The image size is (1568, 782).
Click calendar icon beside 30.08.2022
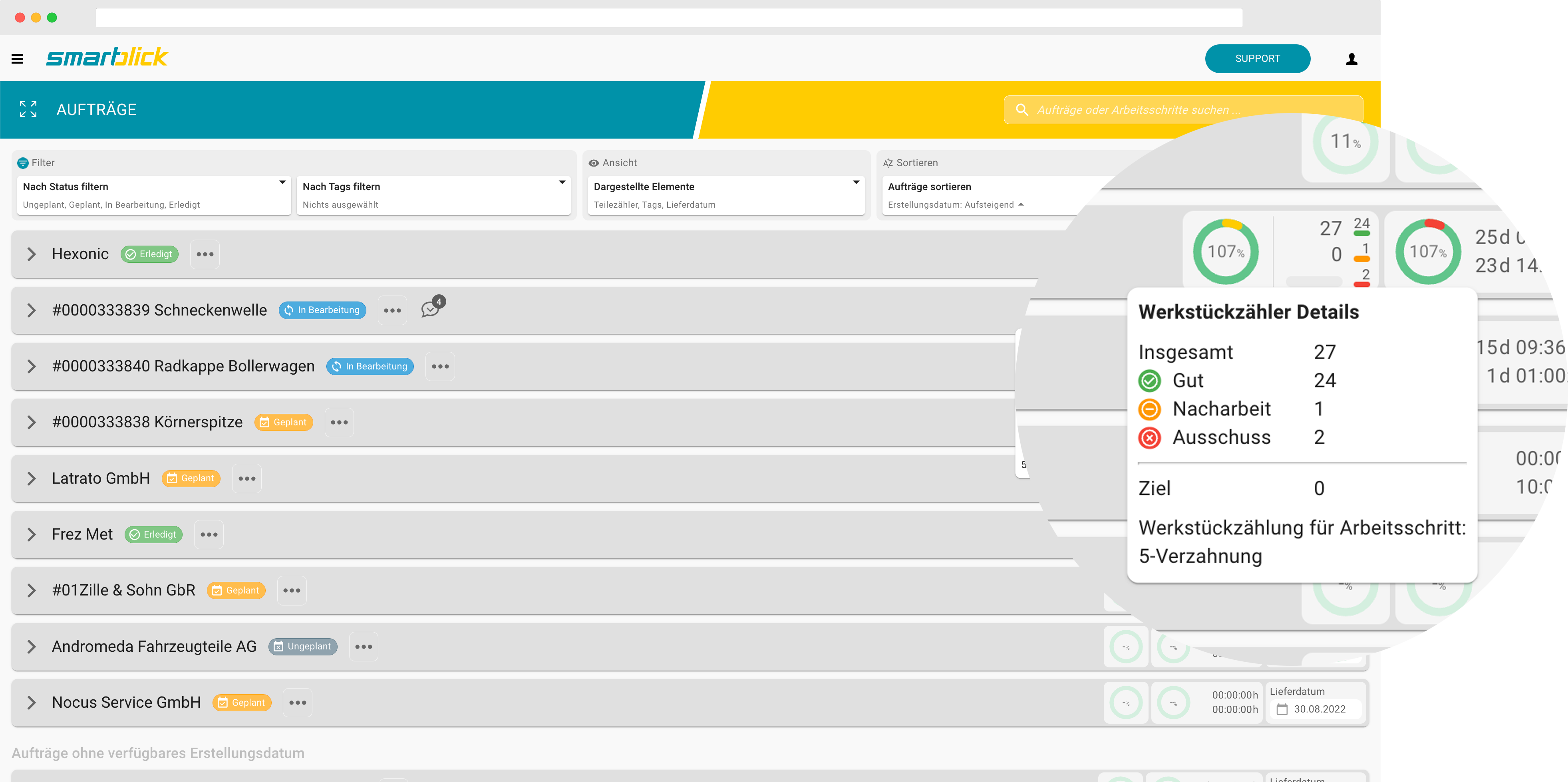point(1282,709)
